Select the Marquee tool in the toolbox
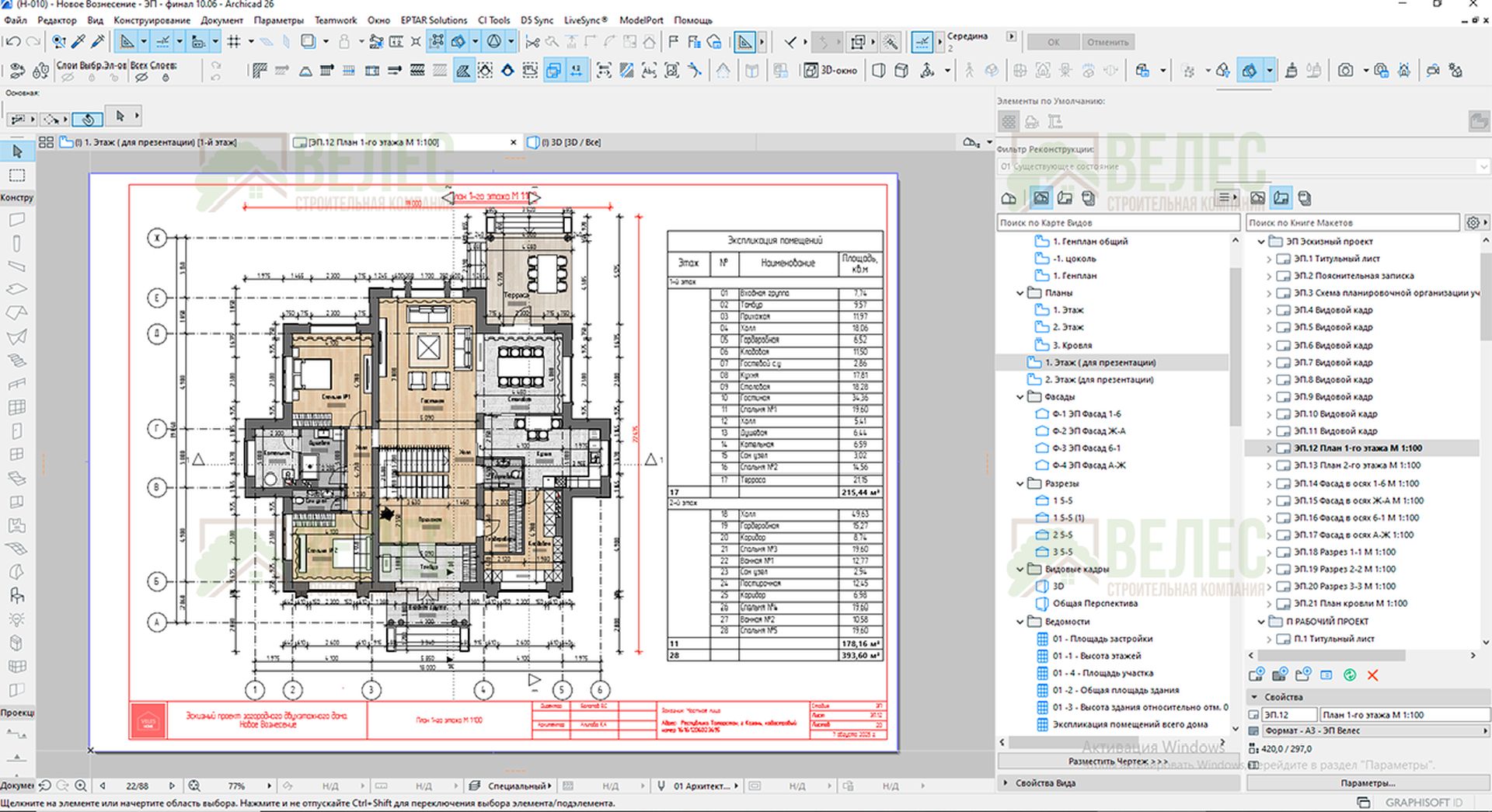This screenshot has width=1492, height=812. tap(17, 175)
